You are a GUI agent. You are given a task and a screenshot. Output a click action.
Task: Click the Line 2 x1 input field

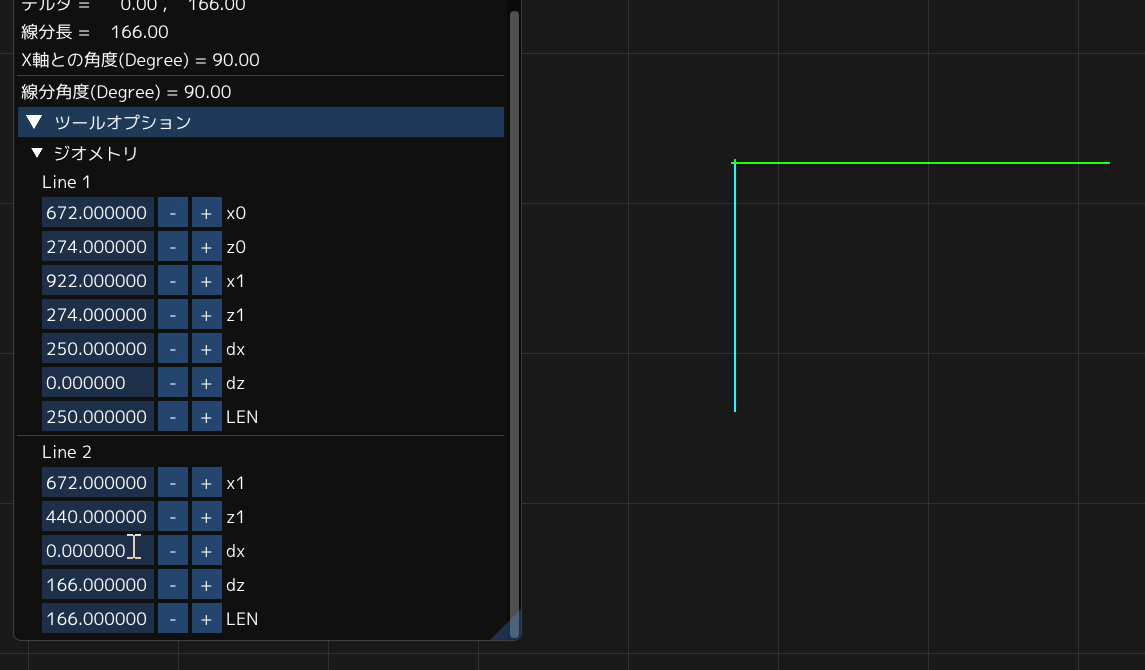pos(98,482)
